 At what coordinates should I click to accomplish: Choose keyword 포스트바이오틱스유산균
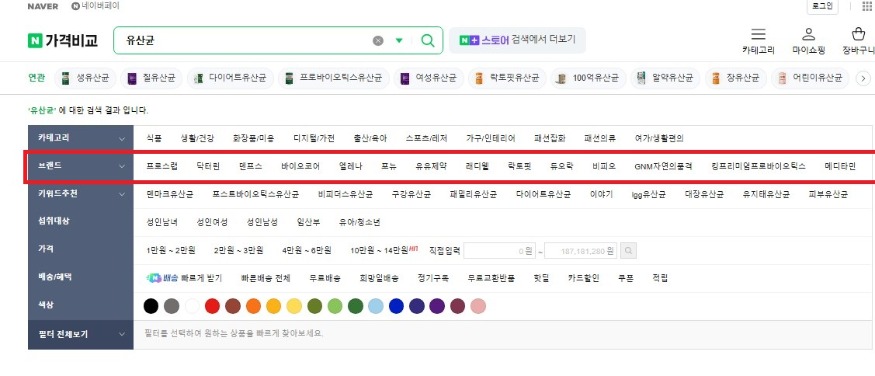click(256, 194)
